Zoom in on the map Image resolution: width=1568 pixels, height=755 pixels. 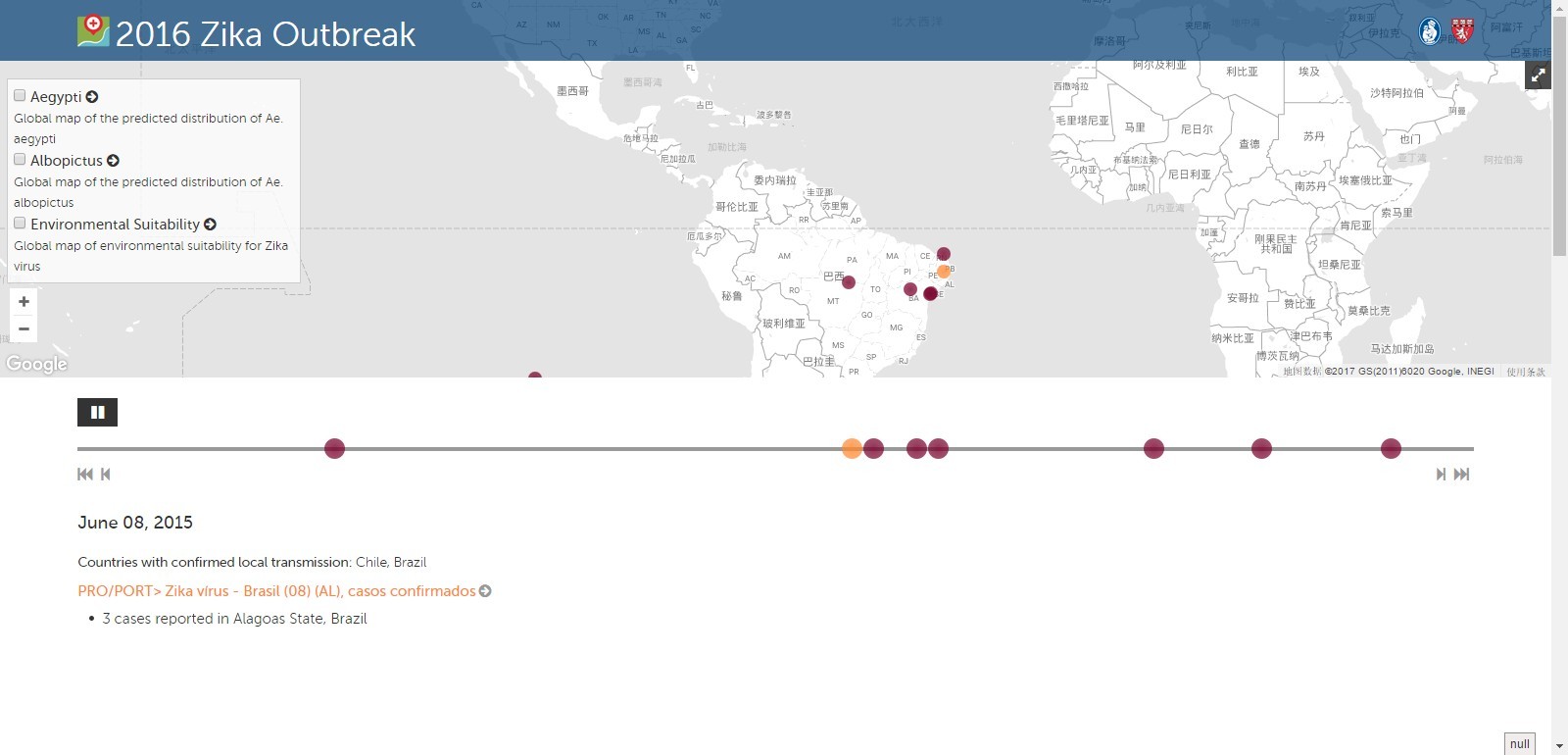point(24,302)
